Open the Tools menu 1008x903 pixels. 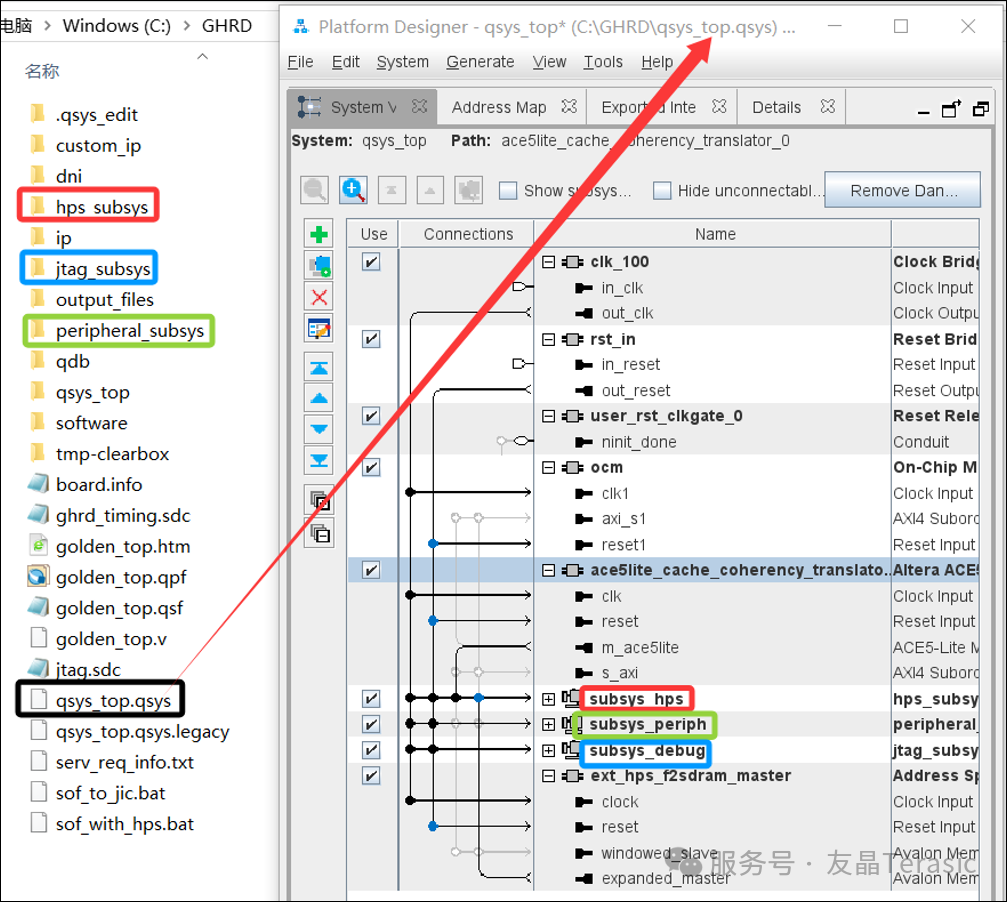coord(603,62)
